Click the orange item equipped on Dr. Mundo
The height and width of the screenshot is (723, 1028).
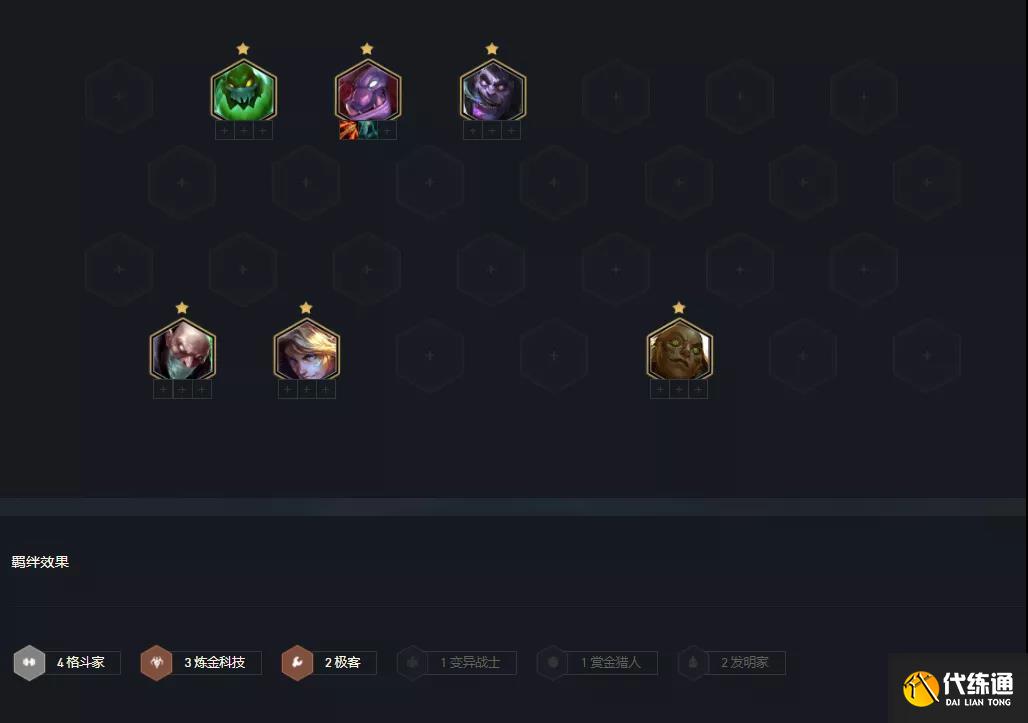(349, 130)
